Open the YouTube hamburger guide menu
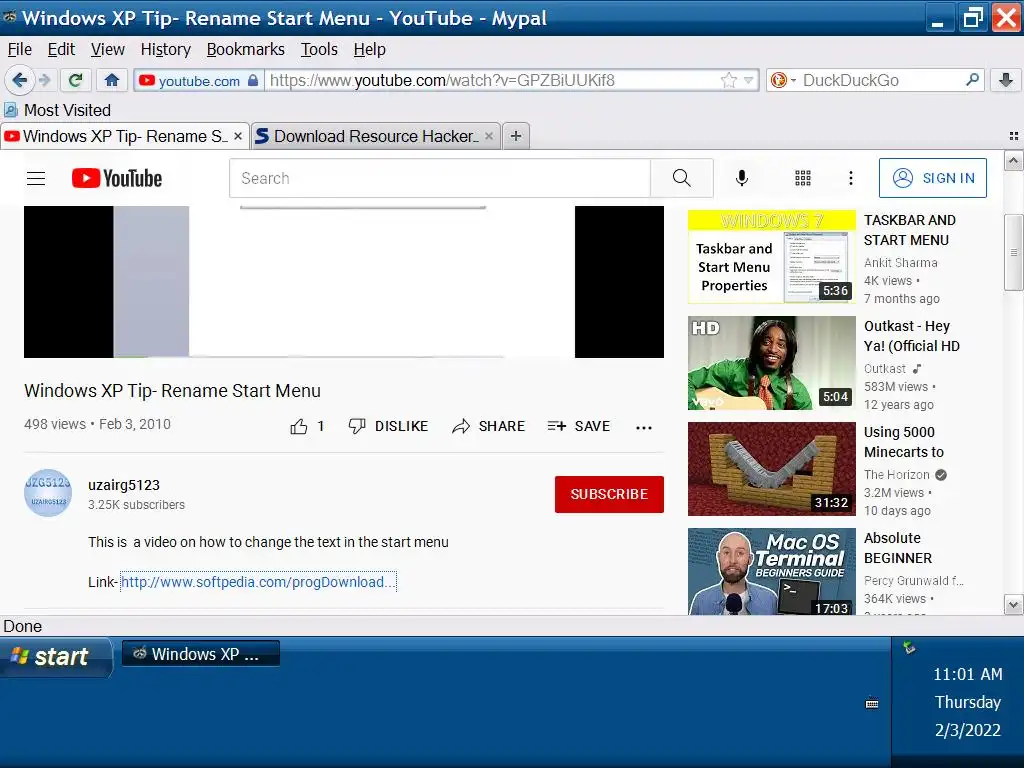Screen dimensions: 1024x768 coord(36,178)
